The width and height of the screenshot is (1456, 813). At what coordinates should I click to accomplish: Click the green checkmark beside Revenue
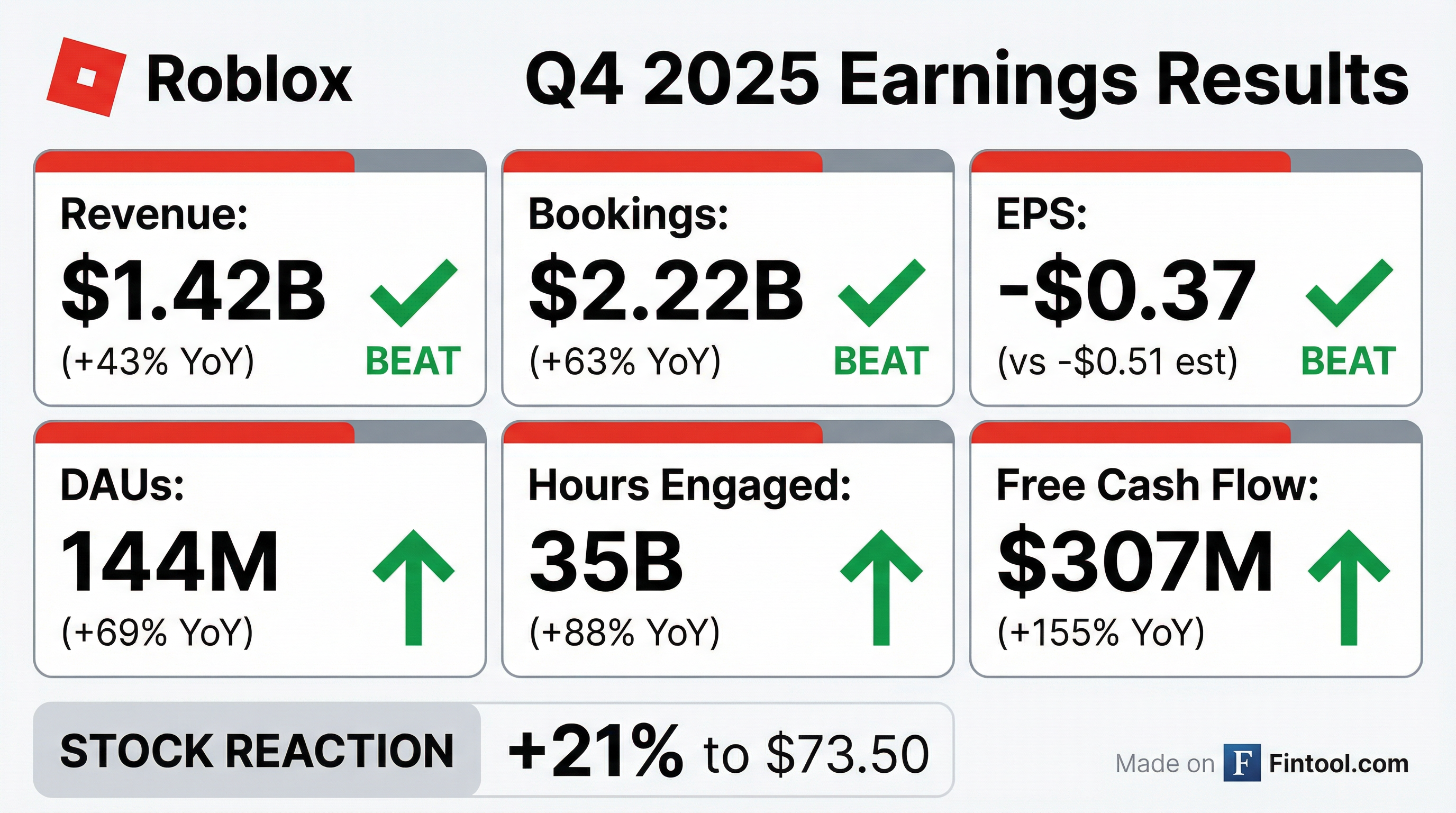(413, 293)
